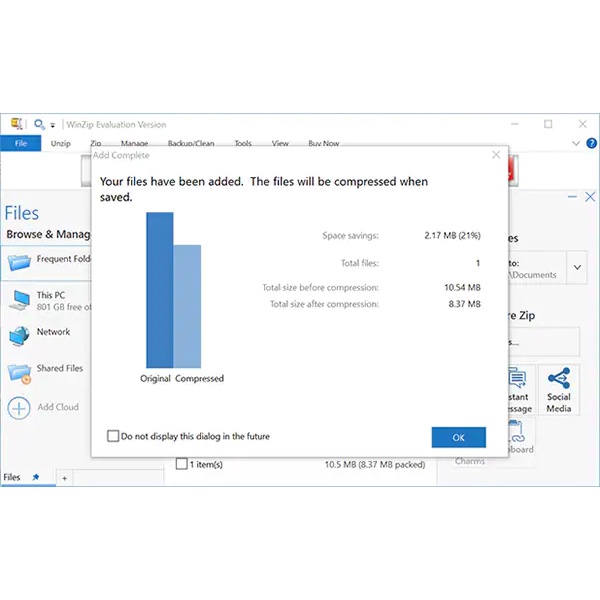This screenshot has width=600, height=600.
Task: Click the search magnifier in quick access toolbar
Action: tap(39, 124)
